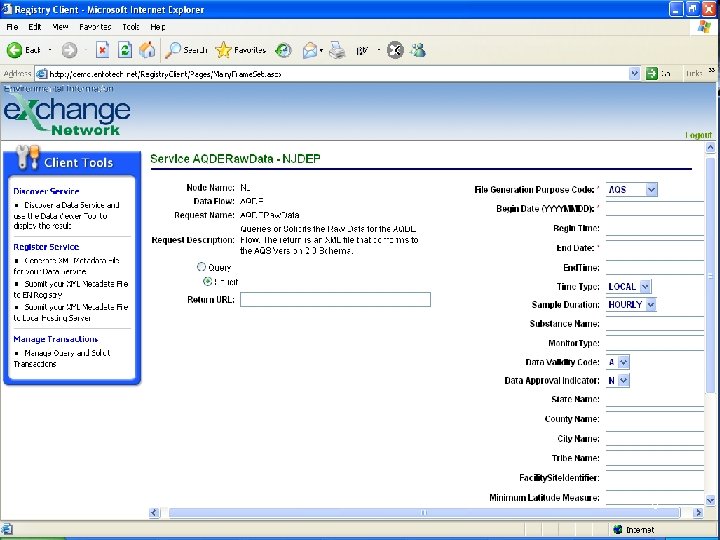This screenshot has height=540, width=720.
Task: Click the green Go arrow icon
Action: [x=652, y=73]
